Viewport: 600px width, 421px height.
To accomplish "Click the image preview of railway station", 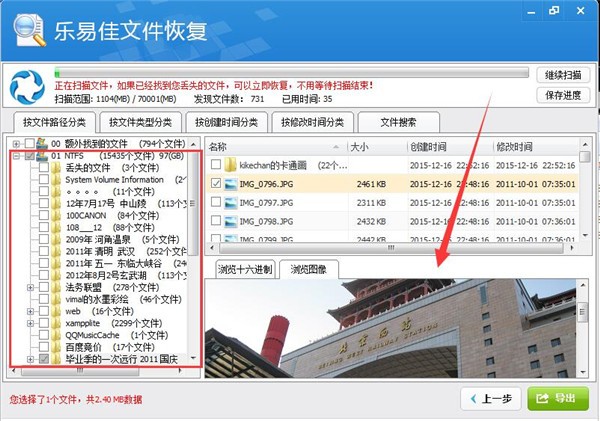I will coord(390,328).
